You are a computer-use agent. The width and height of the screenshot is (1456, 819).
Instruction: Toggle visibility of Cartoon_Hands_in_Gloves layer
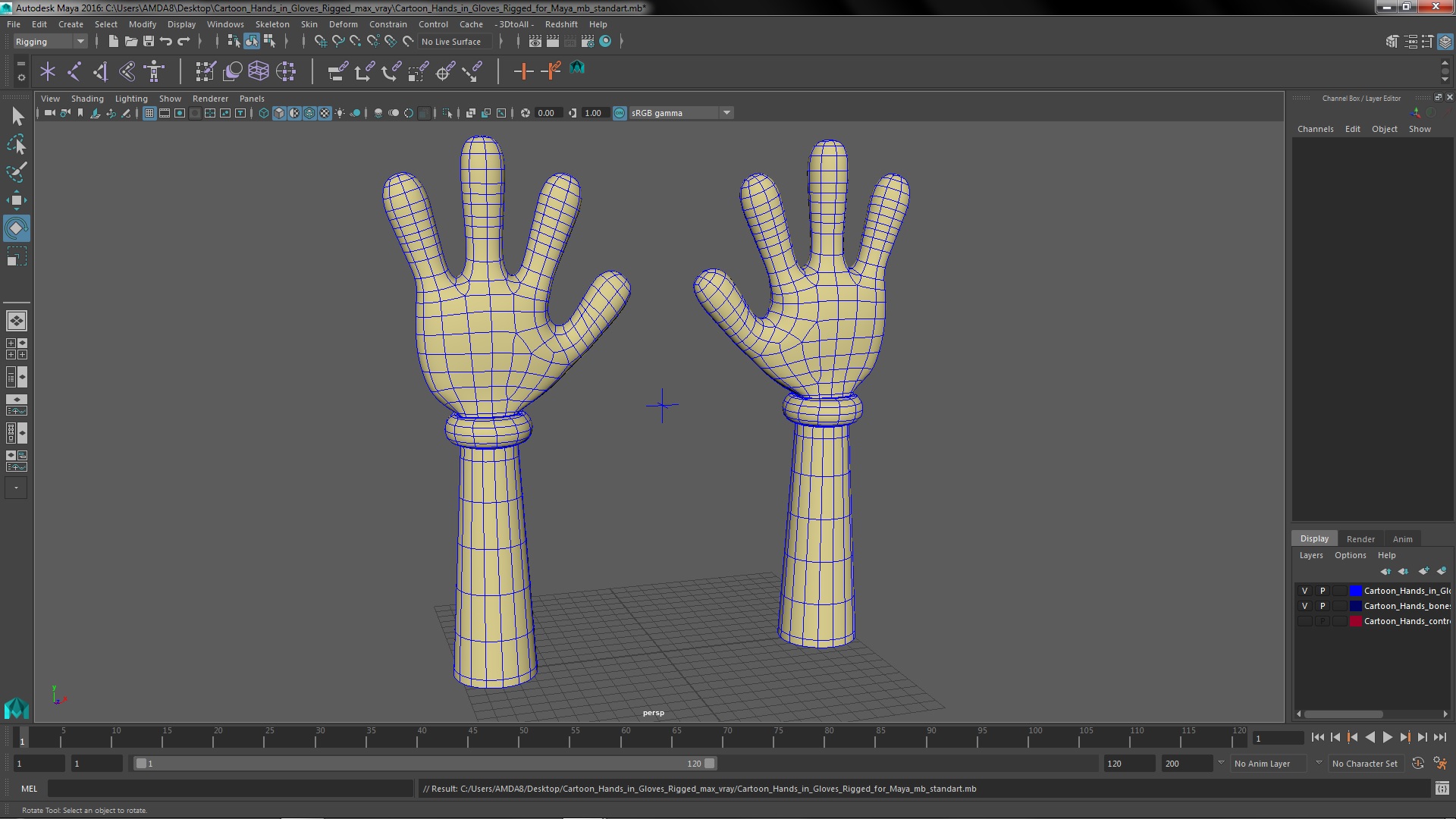point(1304,591)
